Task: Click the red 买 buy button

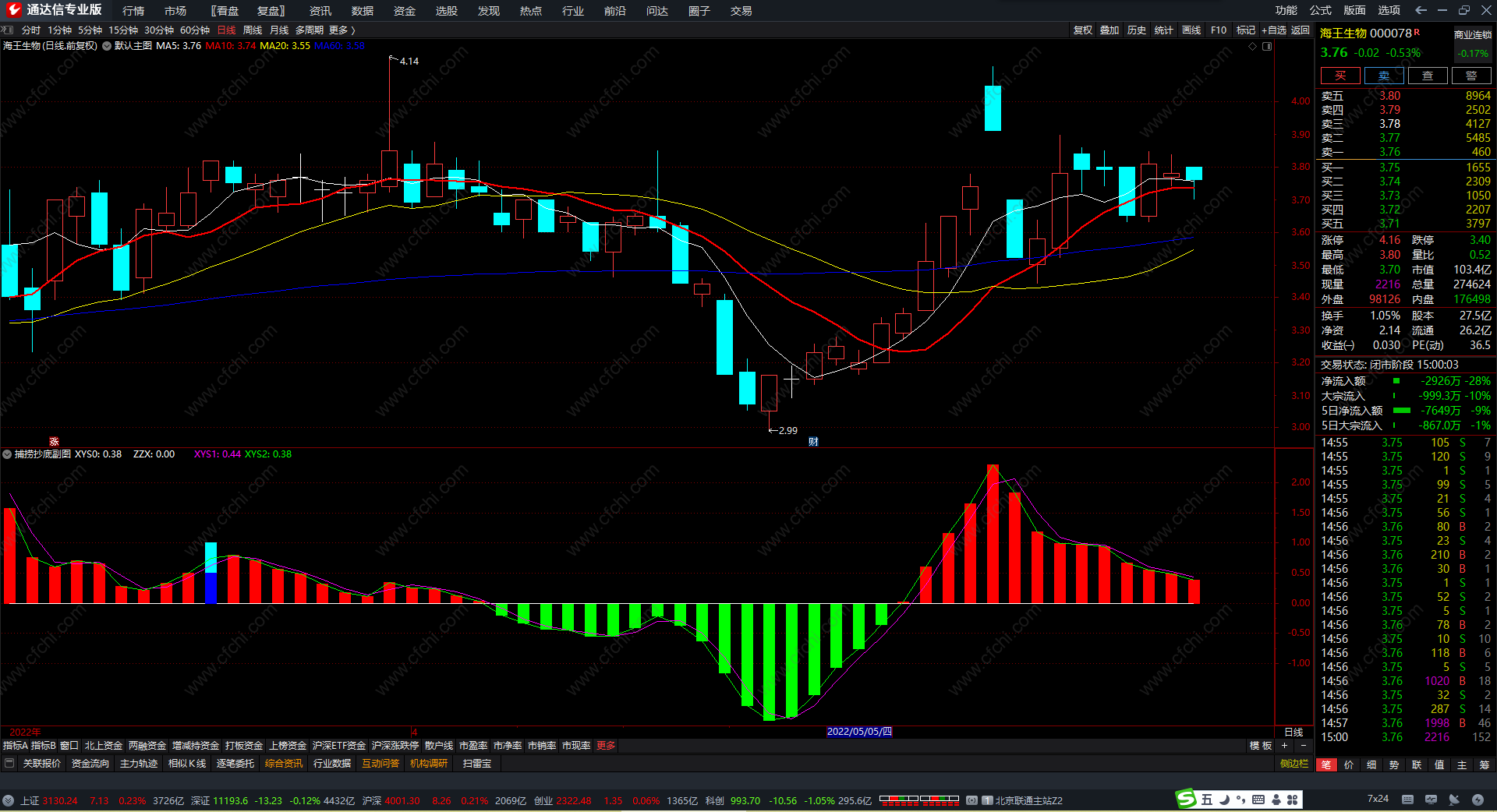Action: pyautogui.click(x=1340, y=76)
